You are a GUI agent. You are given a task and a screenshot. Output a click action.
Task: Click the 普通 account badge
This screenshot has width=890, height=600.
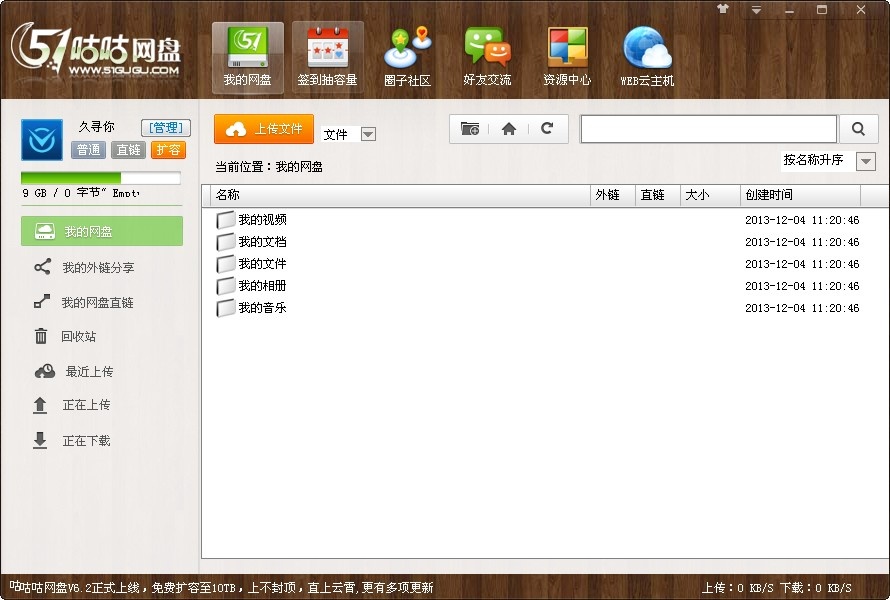[x=89, y=150]
